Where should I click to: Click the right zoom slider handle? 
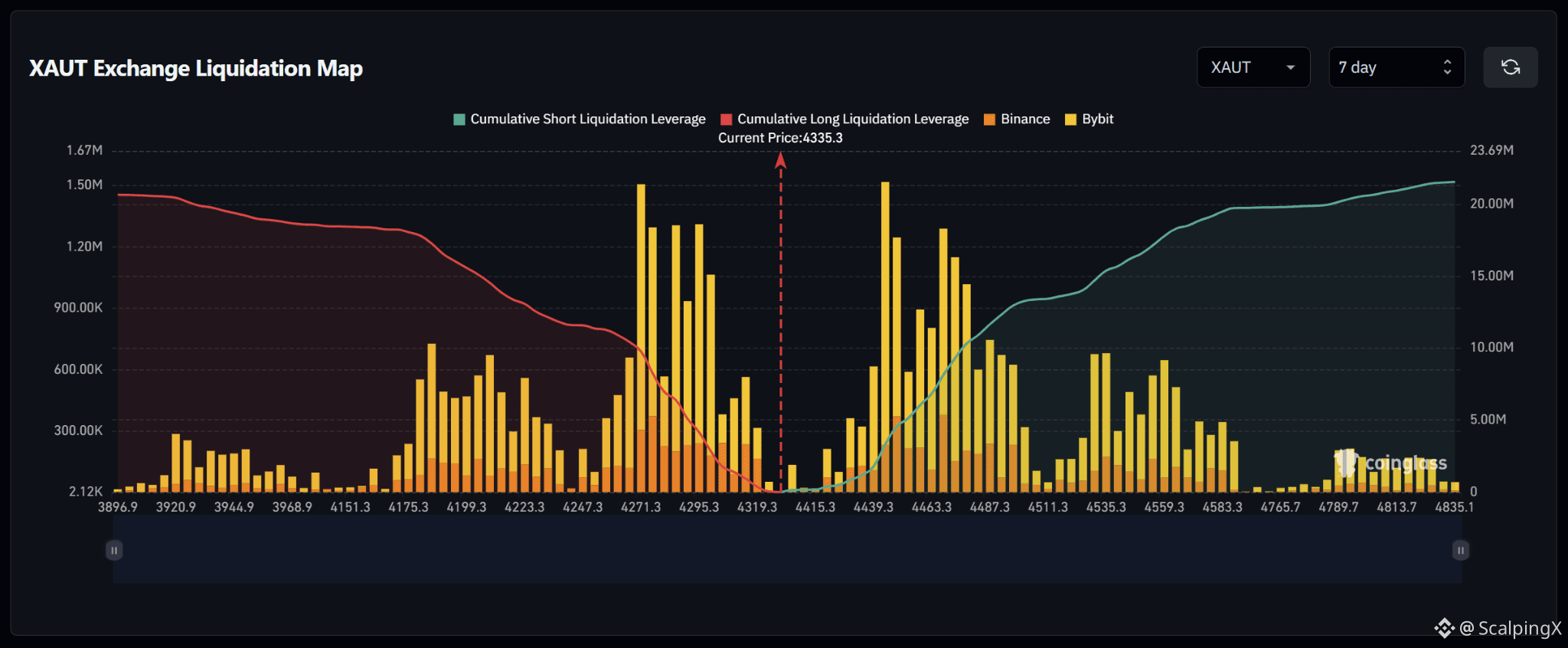[1461, 550]
